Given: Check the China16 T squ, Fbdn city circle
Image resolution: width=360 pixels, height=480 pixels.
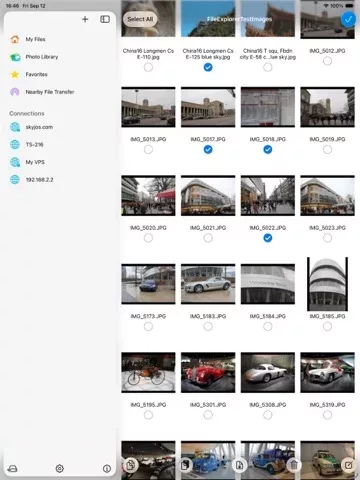Looking at the screenshot, I should [268, 67].
